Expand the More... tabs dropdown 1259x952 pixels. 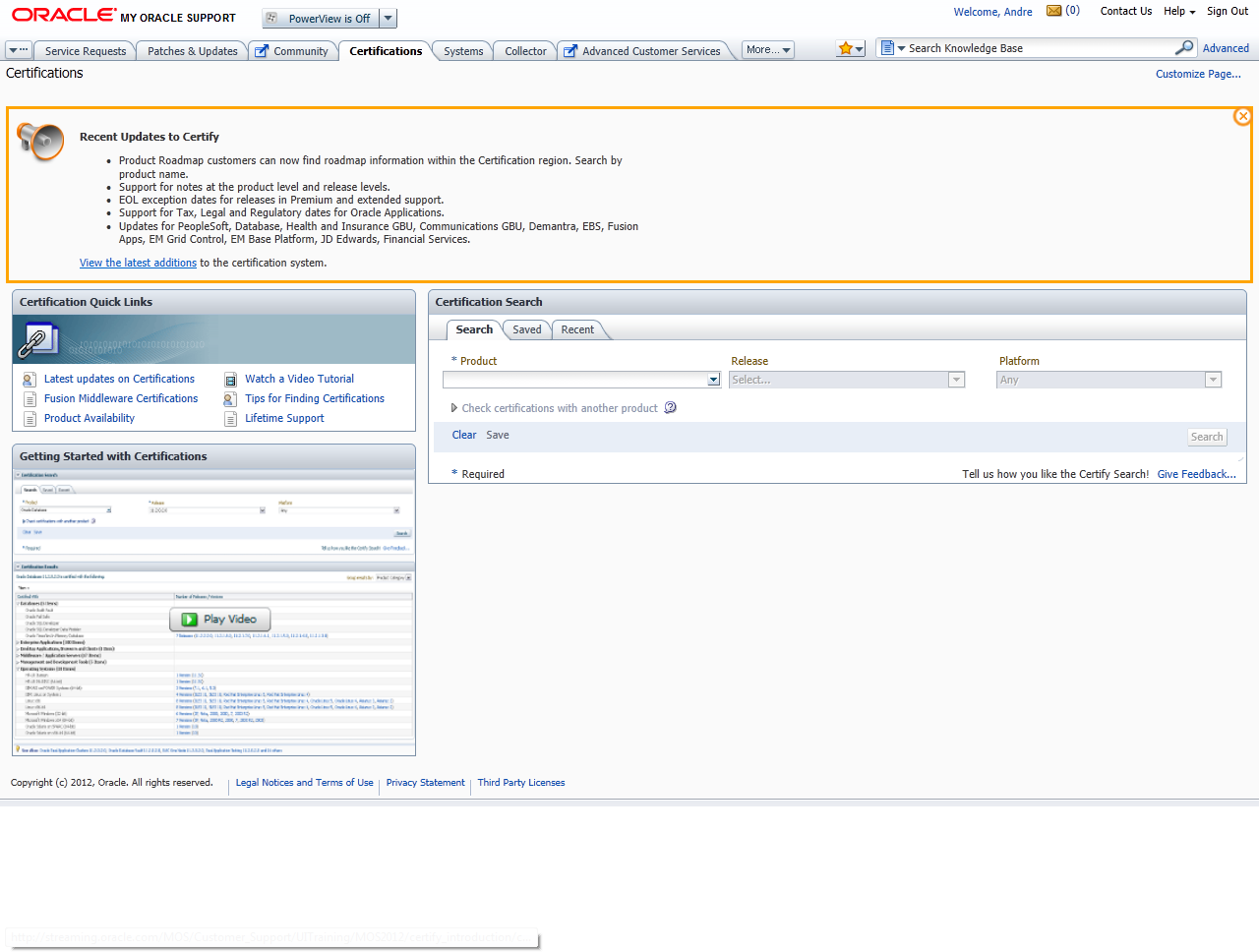coord(768,50)
